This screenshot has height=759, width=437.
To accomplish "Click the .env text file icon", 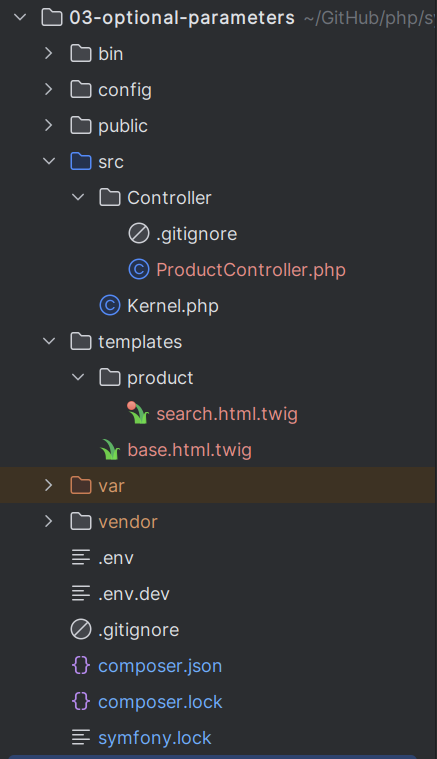I will click(x=81, y=558).
